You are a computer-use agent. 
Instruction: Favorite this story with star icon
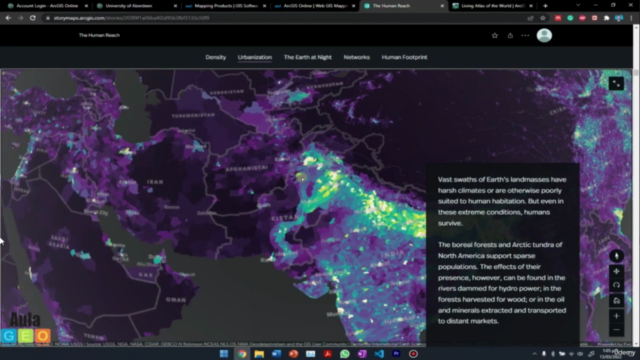495,36
